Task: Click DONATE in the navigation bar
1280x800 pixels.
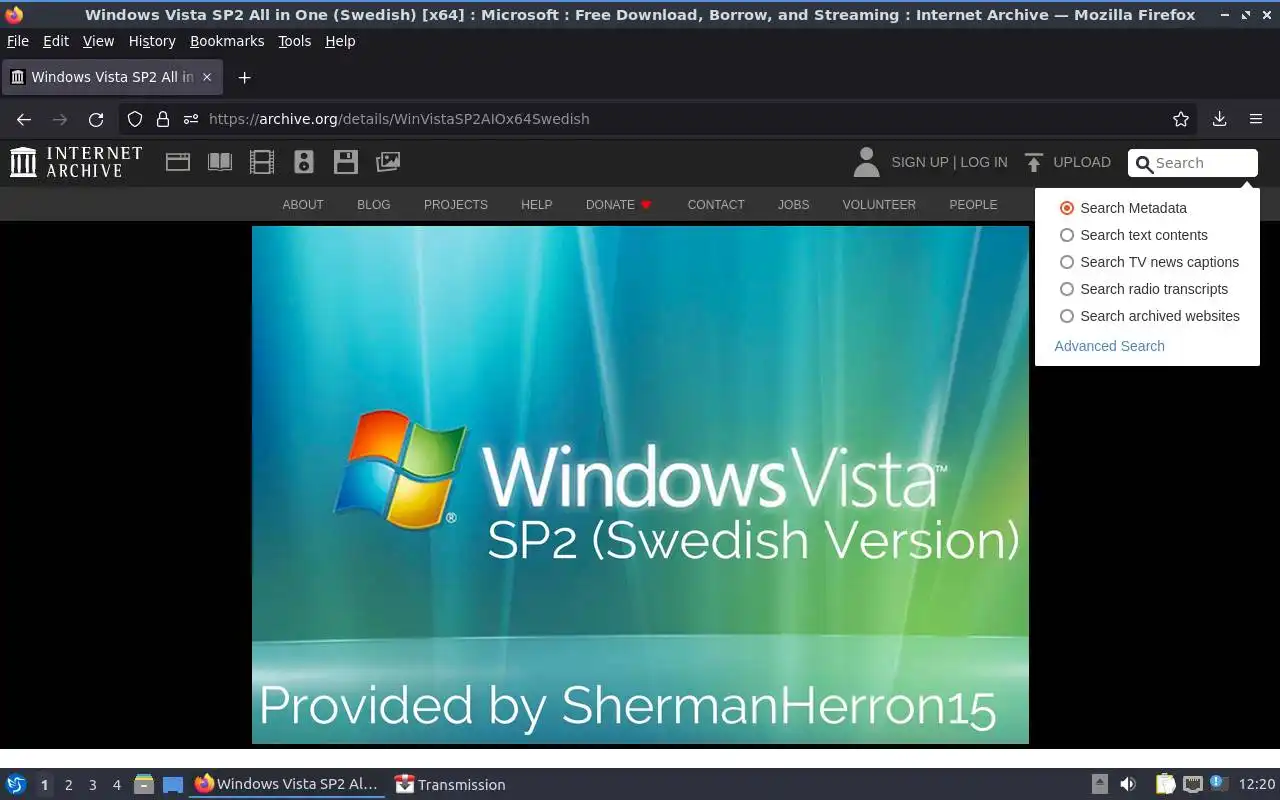Action: (610, 204)
